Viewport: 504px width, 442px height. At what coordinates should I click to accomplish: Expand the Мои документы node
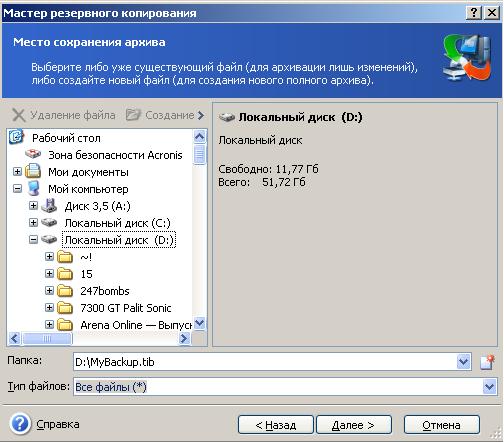click(x=17, y=172)
